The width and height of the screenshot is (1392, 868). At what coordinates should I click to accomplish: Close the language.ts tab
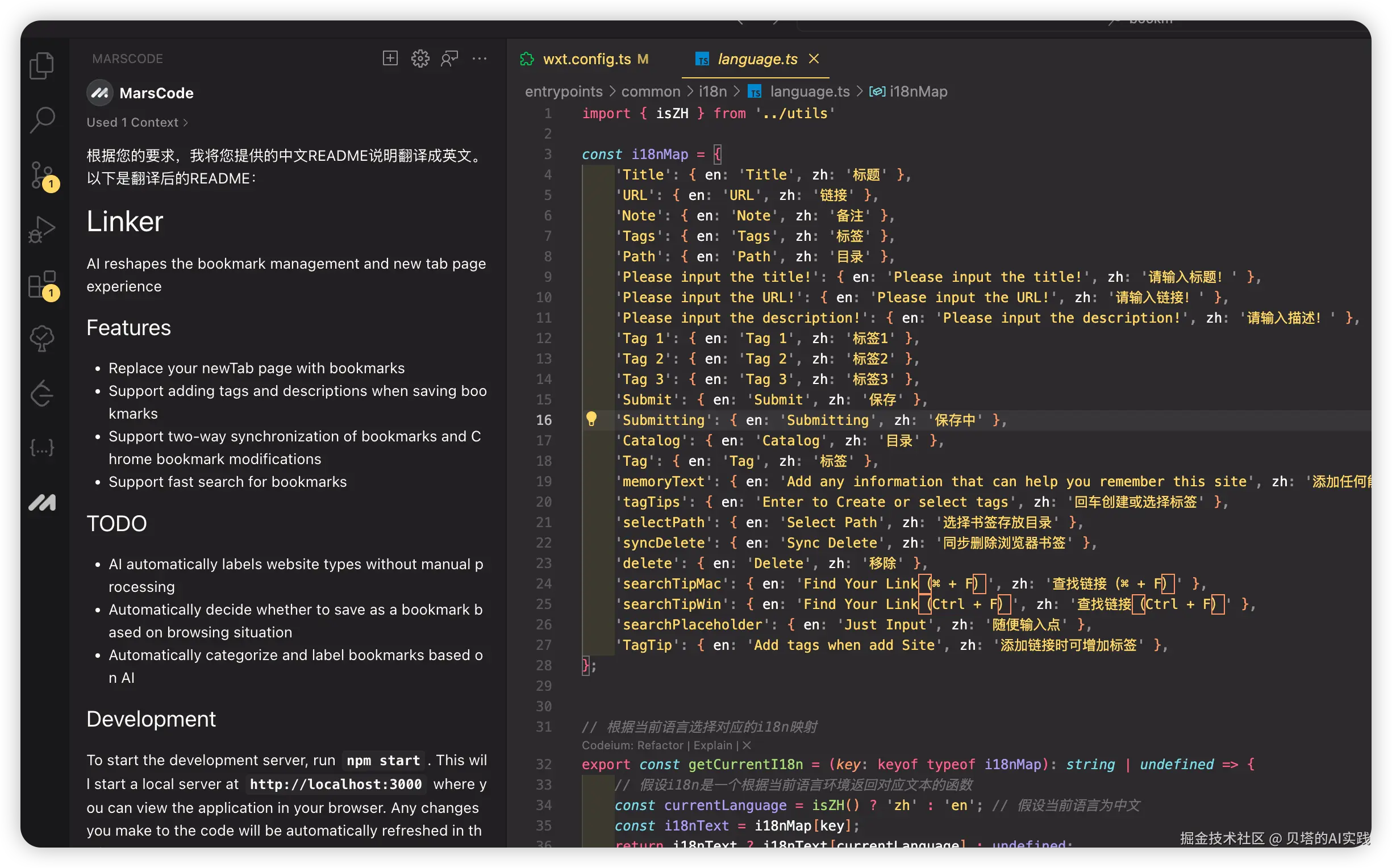point(814,59)
